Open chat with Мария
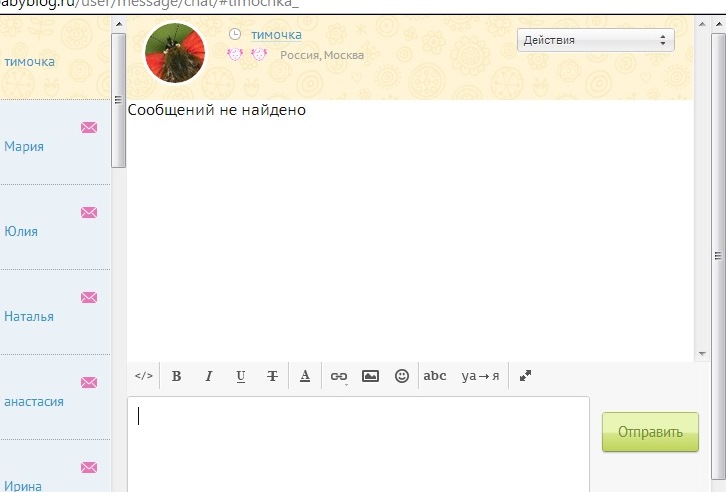This screenshot has height=492, width=726. (55, 142)
